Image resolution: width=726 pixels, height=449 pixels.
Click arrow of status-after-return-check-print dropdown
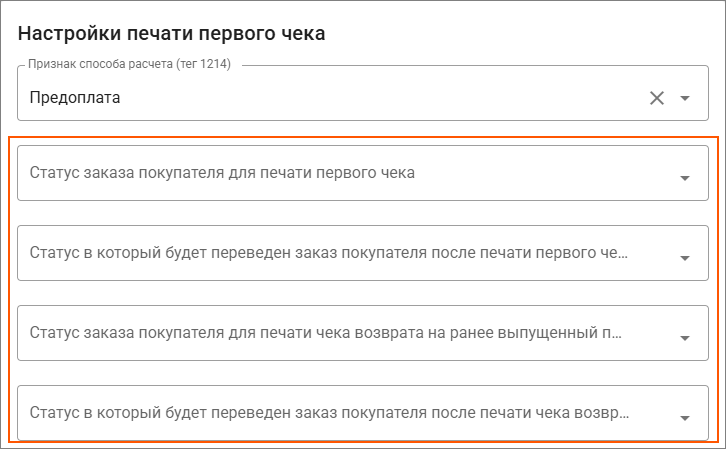(x=685, y=418)
